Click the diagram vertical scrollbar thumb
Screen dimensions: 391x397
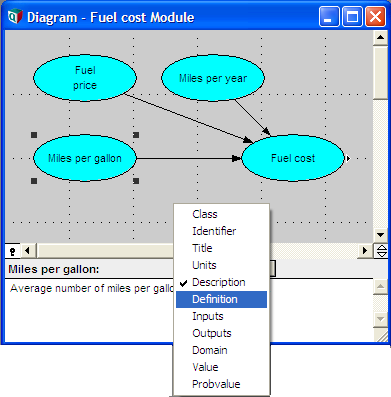pos(381,72)
